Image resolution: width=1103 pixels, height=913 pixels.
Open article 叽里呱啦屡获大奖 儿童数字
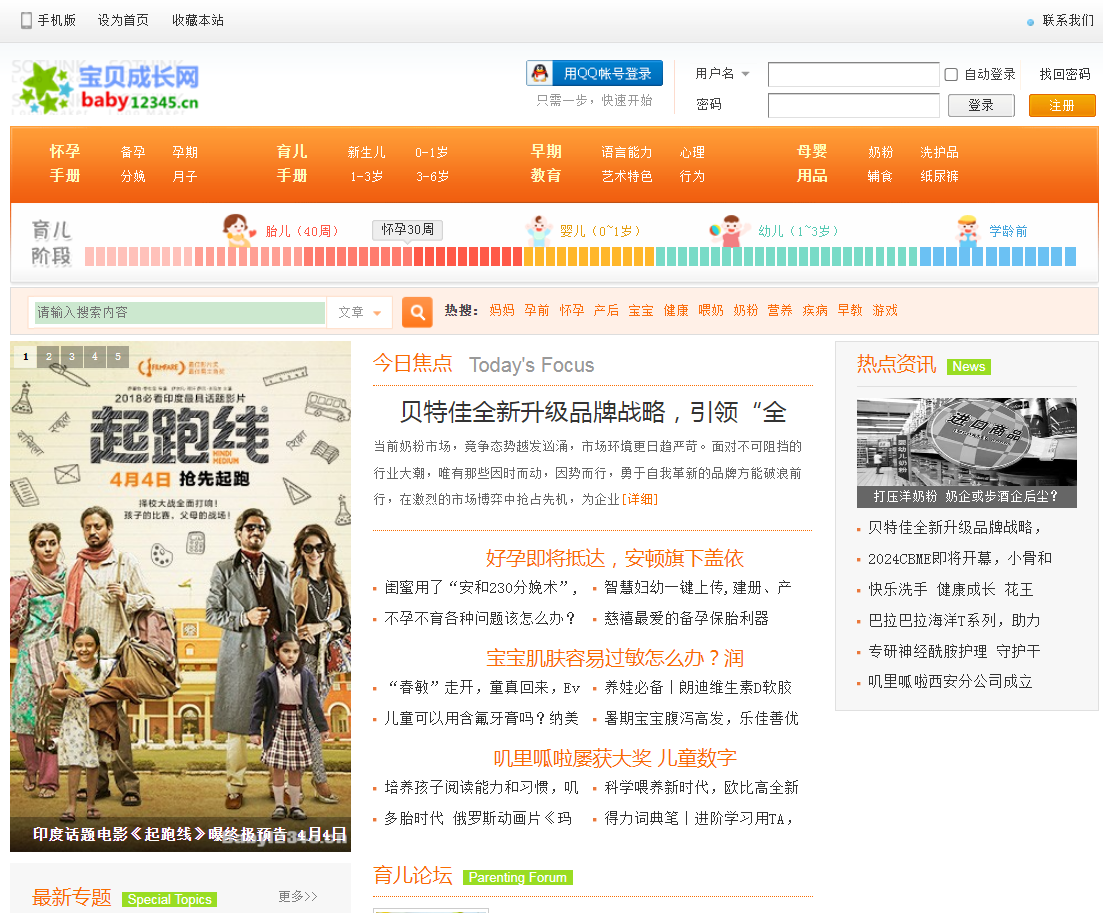615,758
